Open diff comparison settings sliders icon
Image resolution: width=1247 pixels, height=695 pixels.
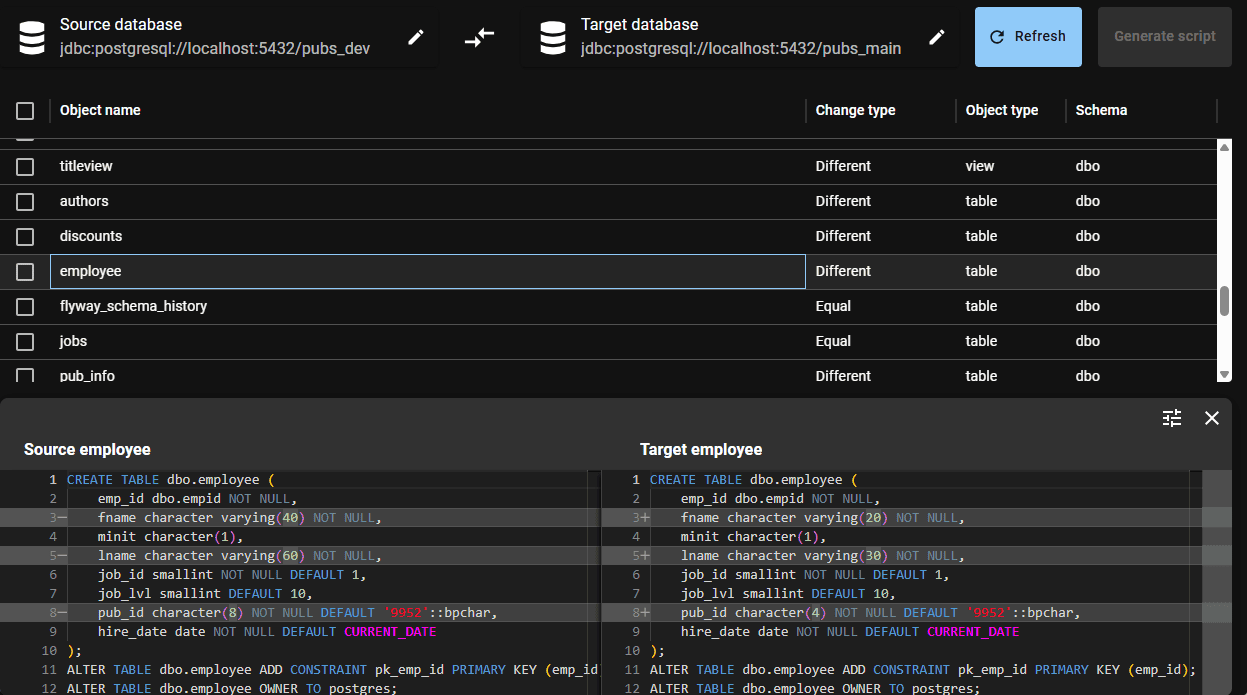click(1172, 418)
